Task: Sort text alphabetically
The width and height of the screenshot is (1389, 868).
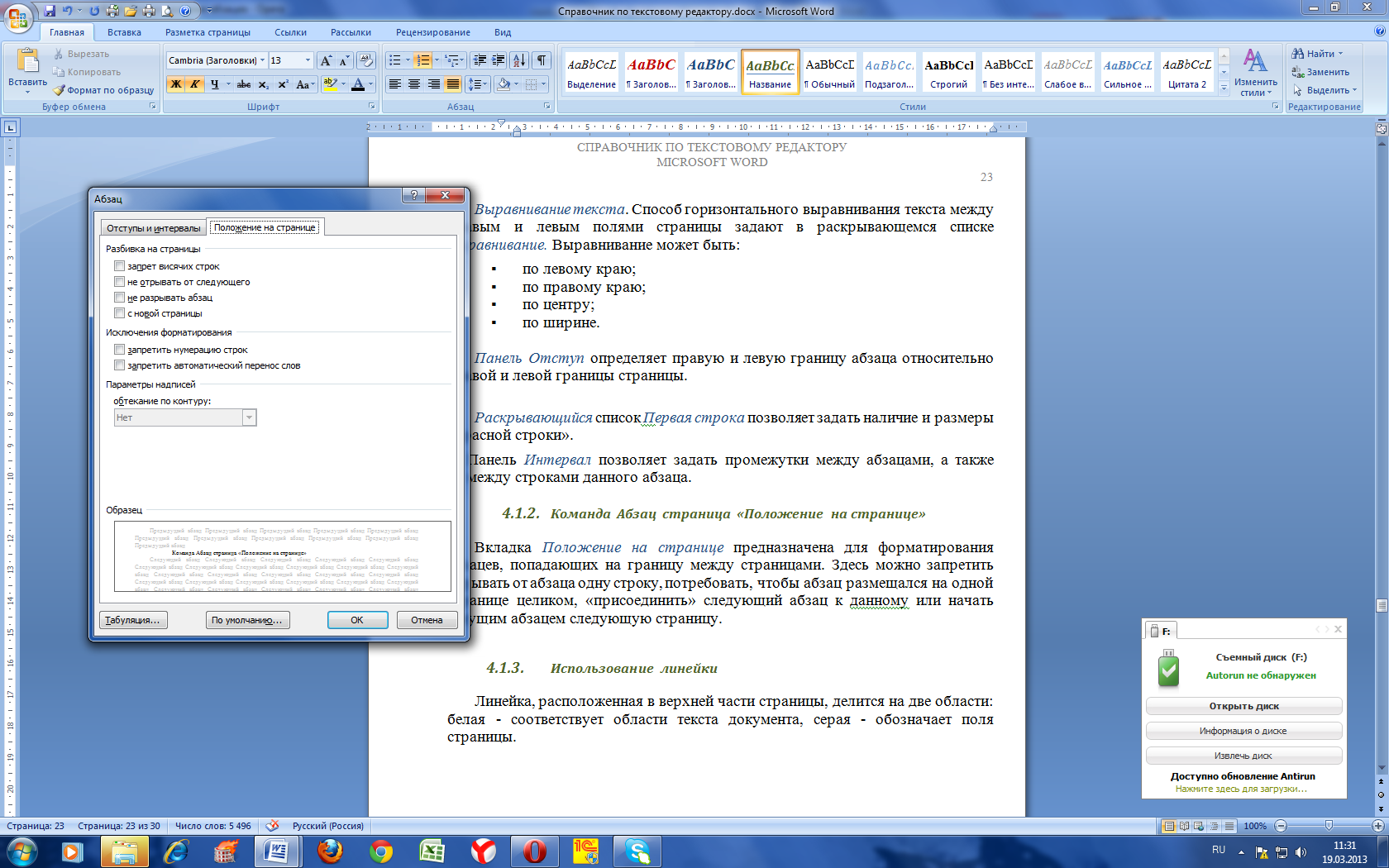Action: [519, 60]
